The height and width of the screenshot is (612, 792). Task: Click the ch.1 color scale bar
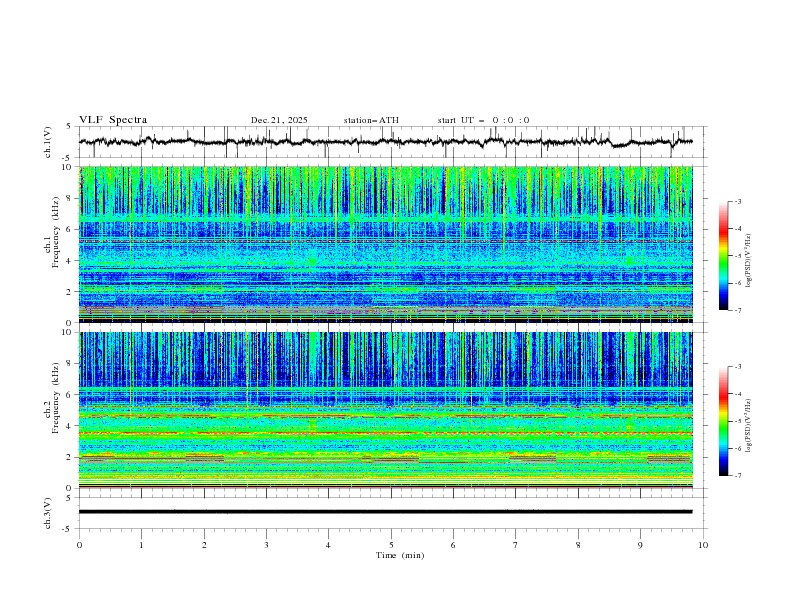[x=723, y=256]
